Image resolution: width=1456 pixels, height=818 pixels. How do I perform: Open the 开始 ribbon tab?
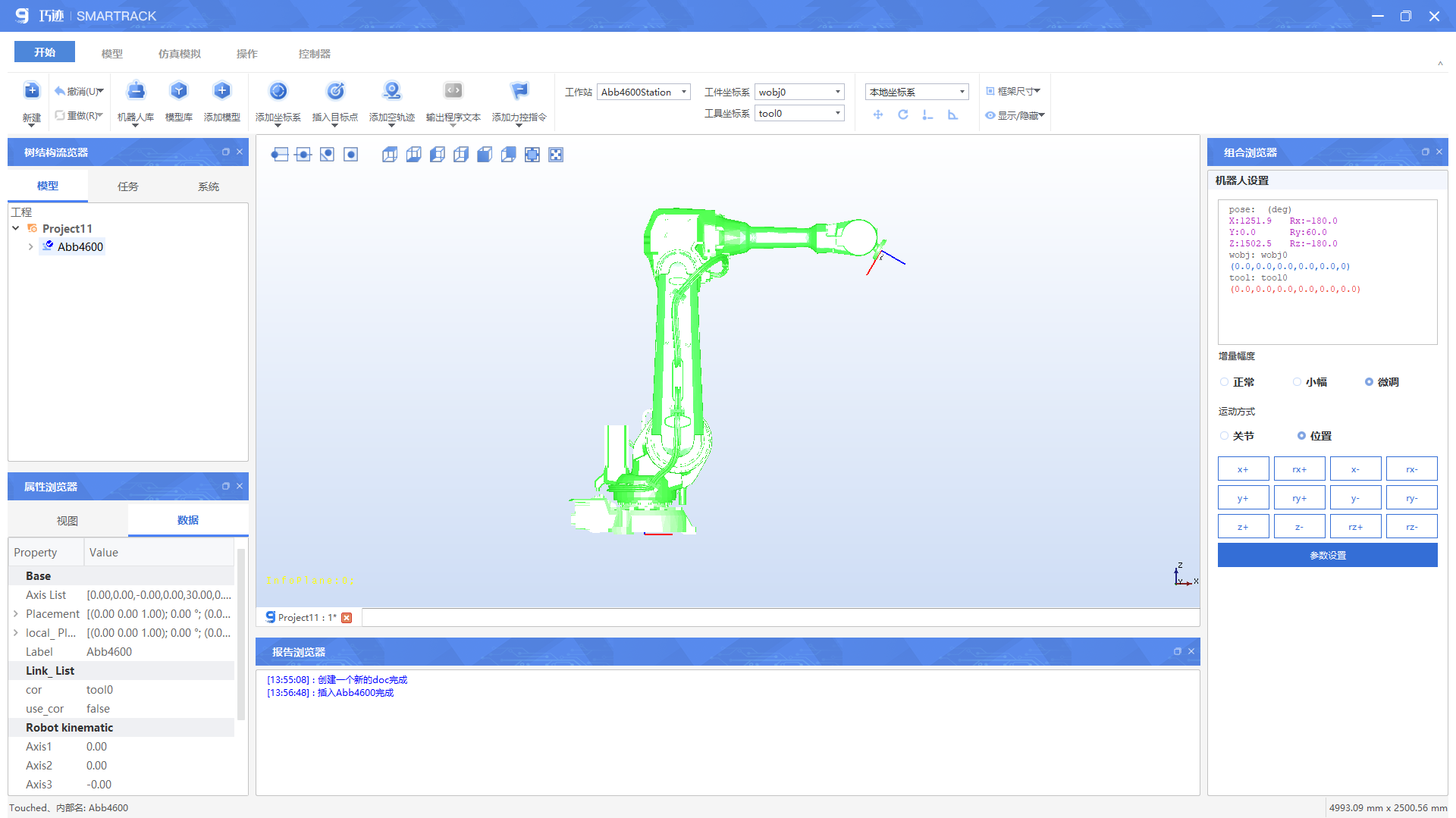click(x=45, y=52)
